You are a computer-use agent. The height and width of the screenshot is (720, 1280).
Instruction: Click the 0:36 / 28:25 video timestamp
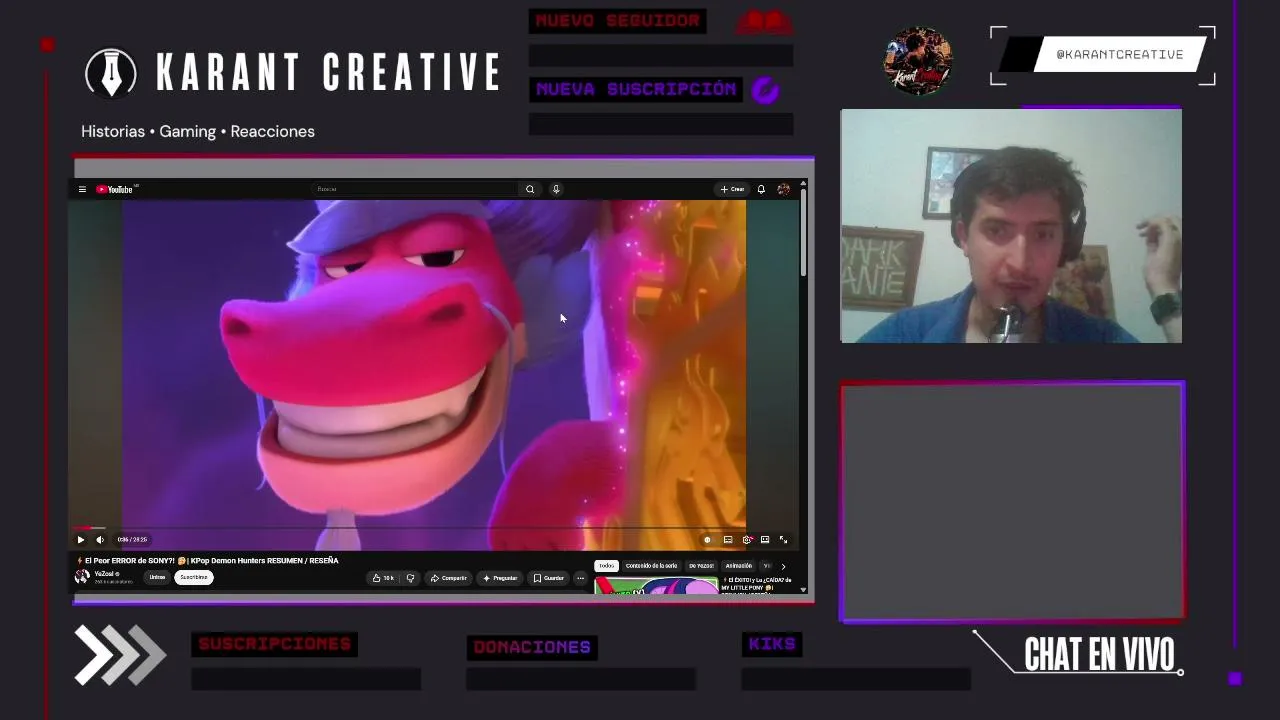coord(132,540)
